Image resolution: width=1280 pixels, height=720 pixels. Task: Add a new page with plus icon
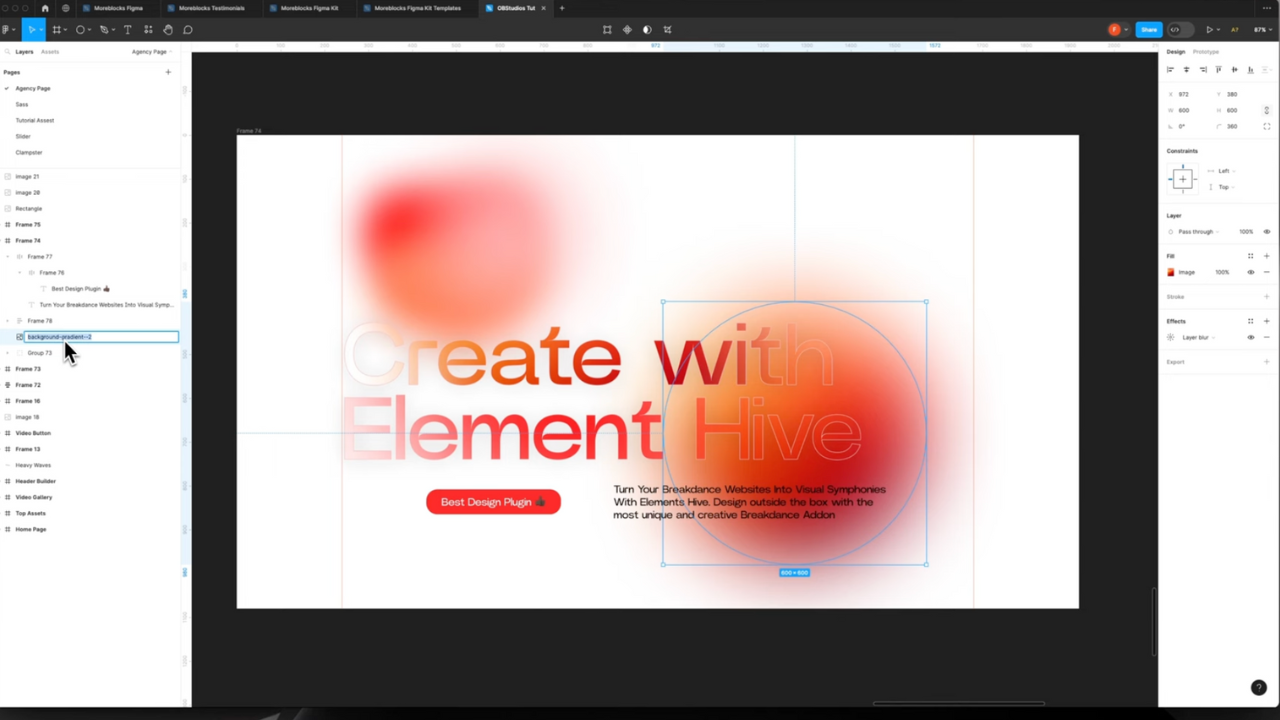pos(168,72)
